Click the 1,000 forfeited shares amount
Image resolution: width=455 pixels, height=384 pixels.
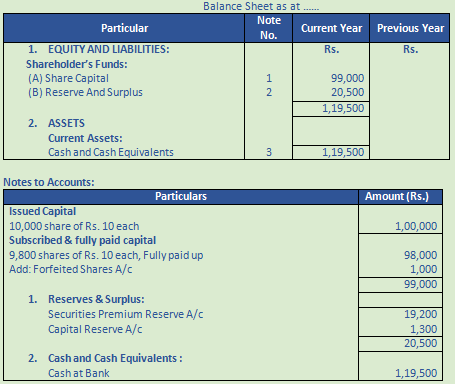[x=423, y=269]
